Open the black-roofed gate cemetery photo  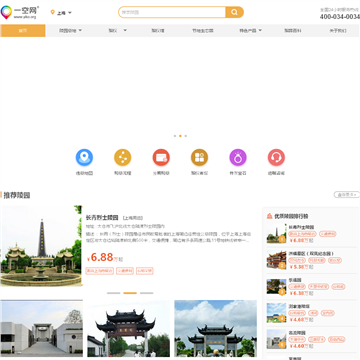point(128,328)
